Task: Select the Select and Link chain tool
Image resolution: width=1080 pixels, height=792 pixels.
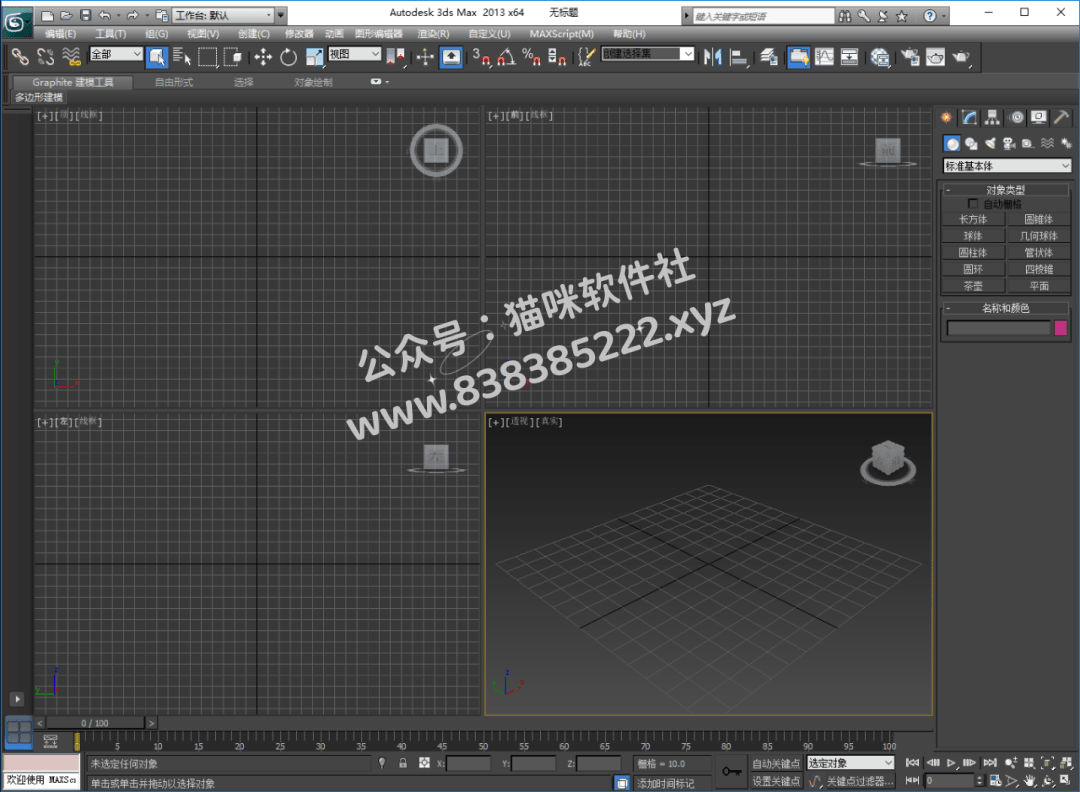Action: [x=20, y=57]
